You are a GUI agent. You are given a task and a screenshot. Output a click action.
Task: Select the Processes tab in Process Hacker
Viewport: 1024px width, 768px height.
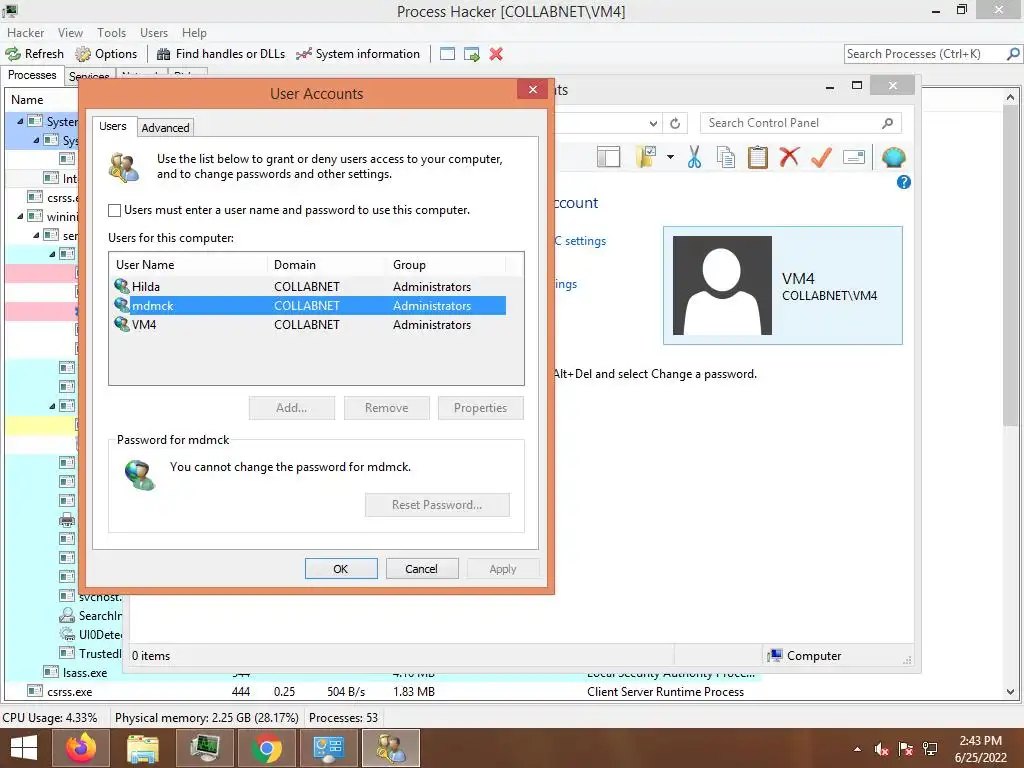coord(32,75)
